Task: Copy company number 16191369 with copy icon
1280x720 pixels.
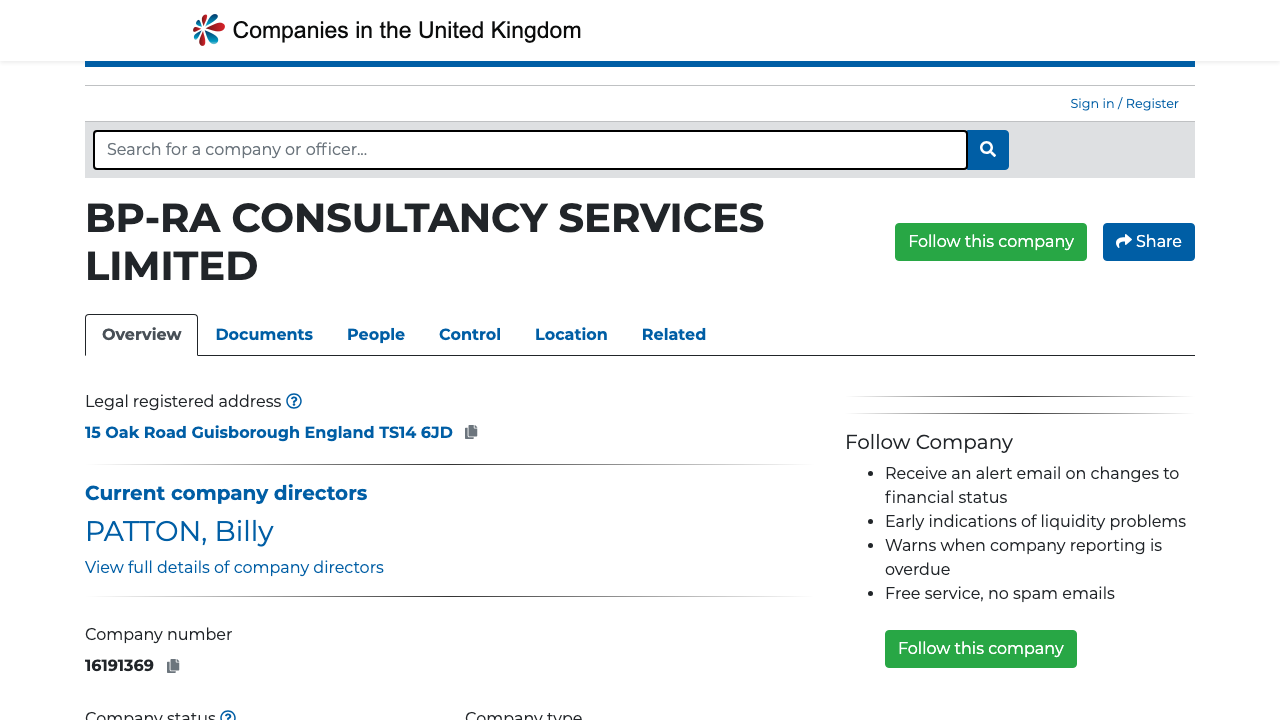Action: point(172,665)
